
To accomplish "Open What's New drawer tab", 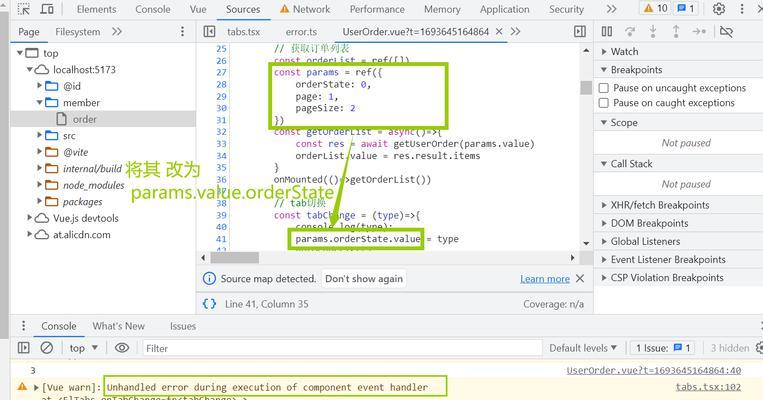I will pyautogui.click(x=118, y=326).
